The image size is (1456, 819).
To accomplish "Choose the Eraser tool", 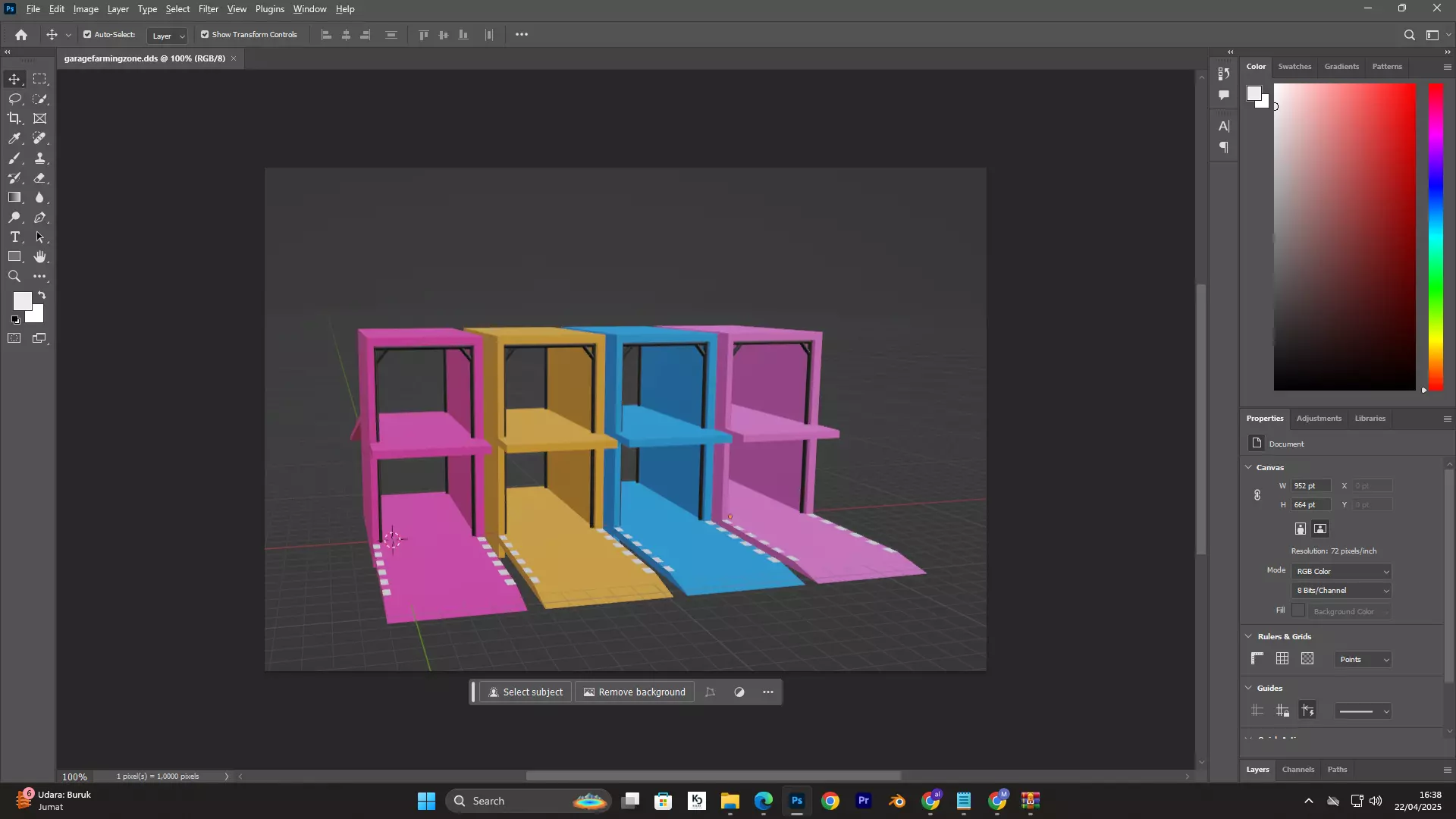I will coord(40,178).
